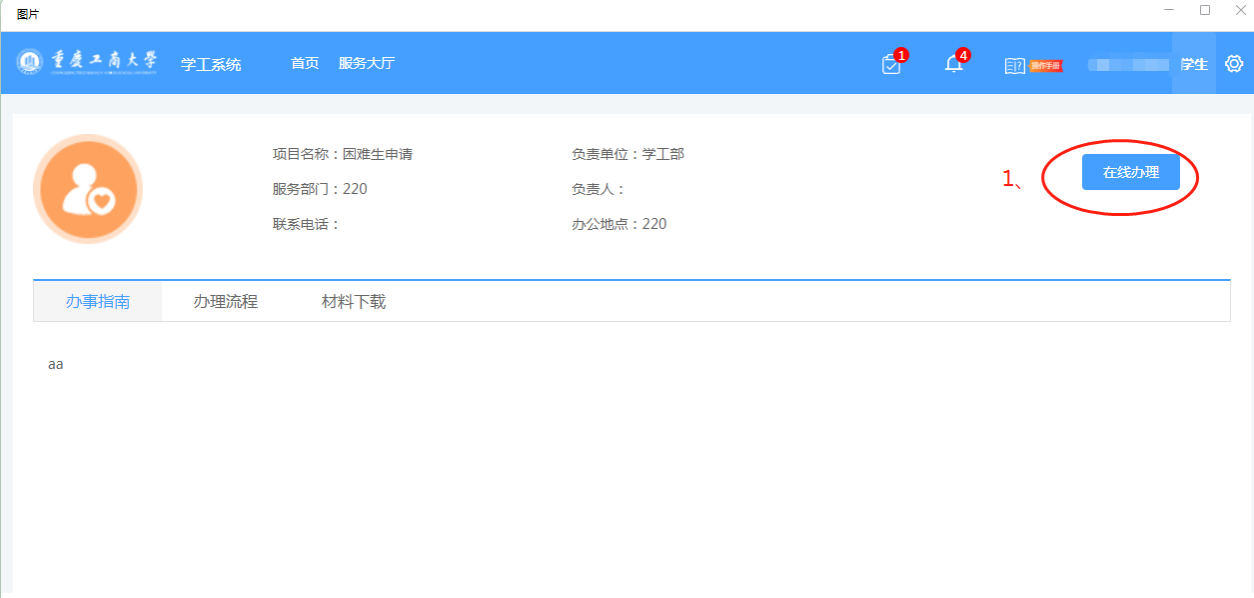Click the orange 困难生申请 project avatar icon
The height and width of the screenshot is (598, 1254).
tap(88, 189)
